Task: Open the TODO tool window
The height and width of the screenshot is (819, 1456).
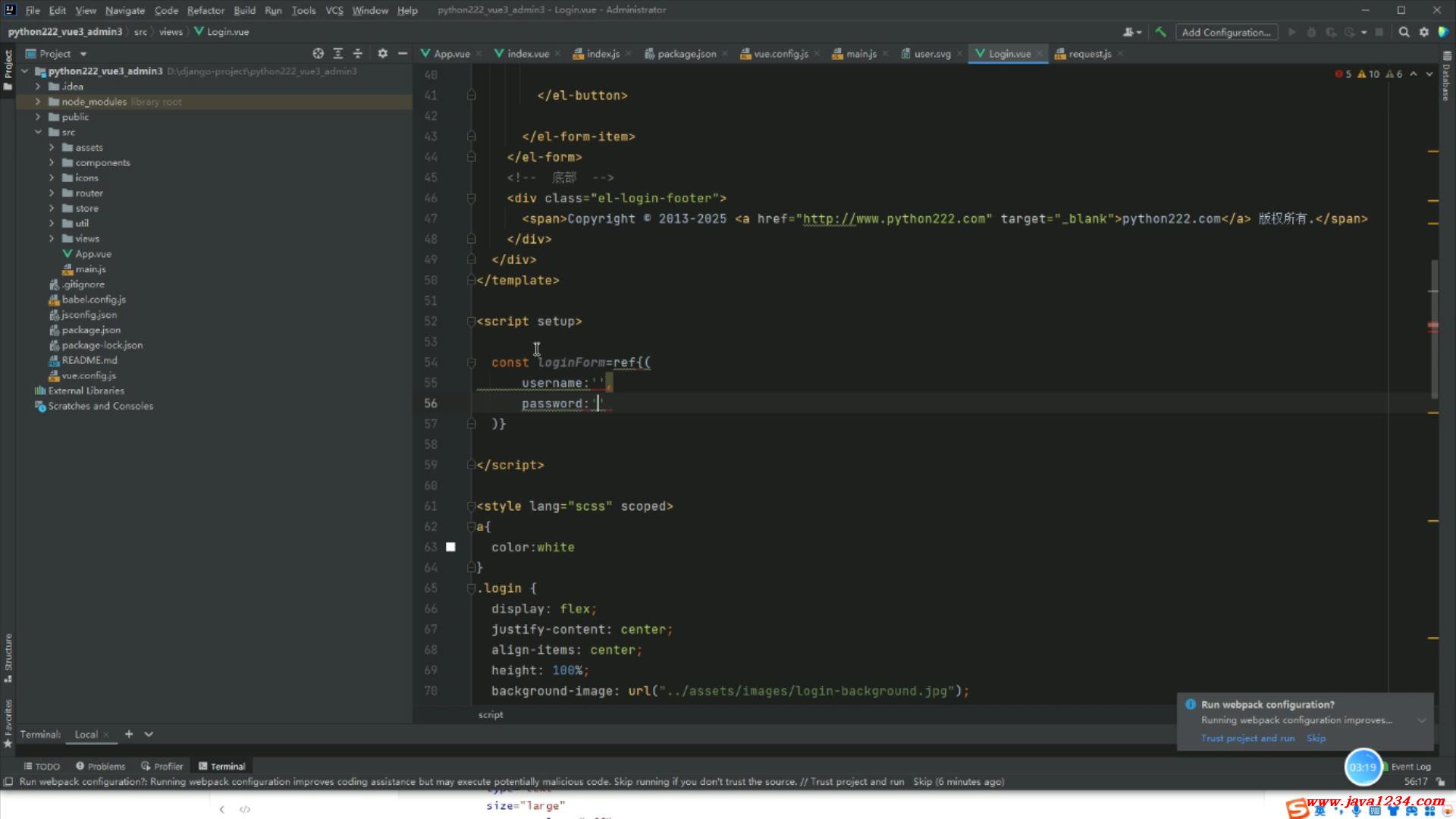Action: pos(42,767)
